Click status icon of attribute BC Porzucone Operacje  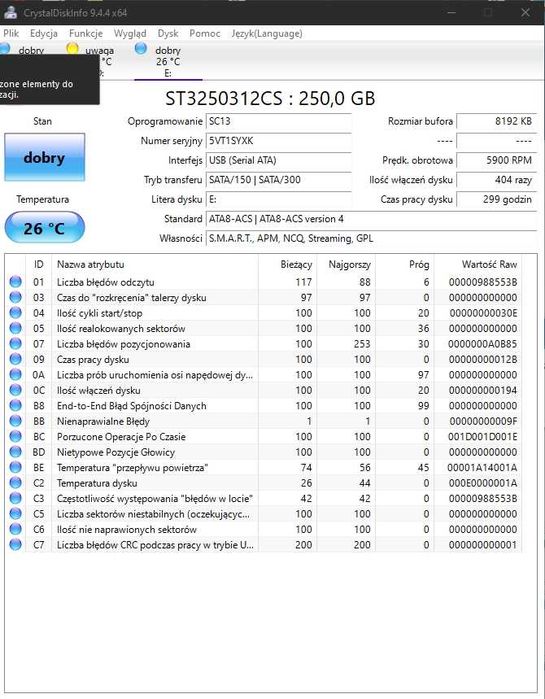(16, 436)
